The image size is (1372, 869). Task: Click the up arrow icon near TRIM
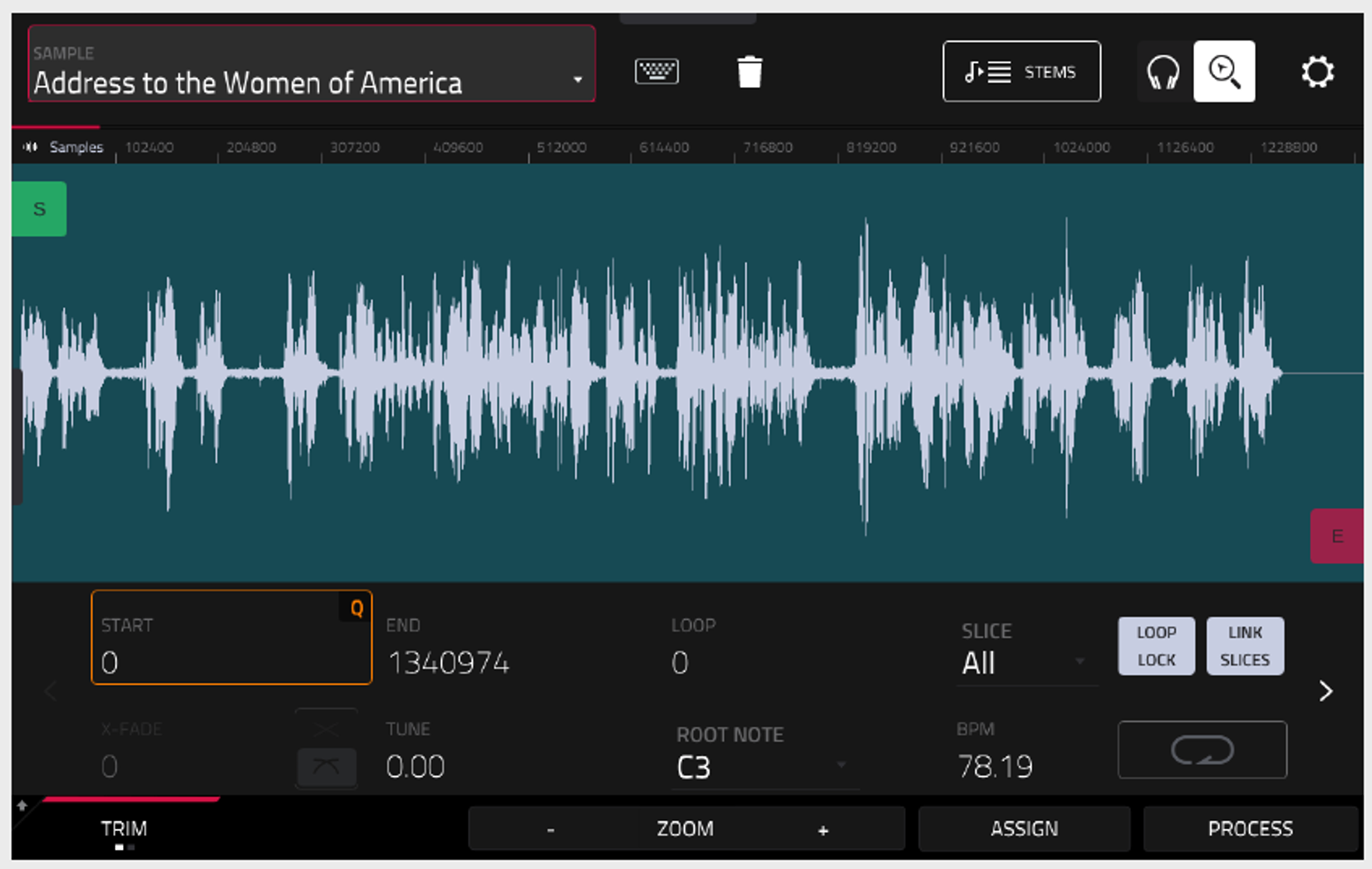[22, 805]
